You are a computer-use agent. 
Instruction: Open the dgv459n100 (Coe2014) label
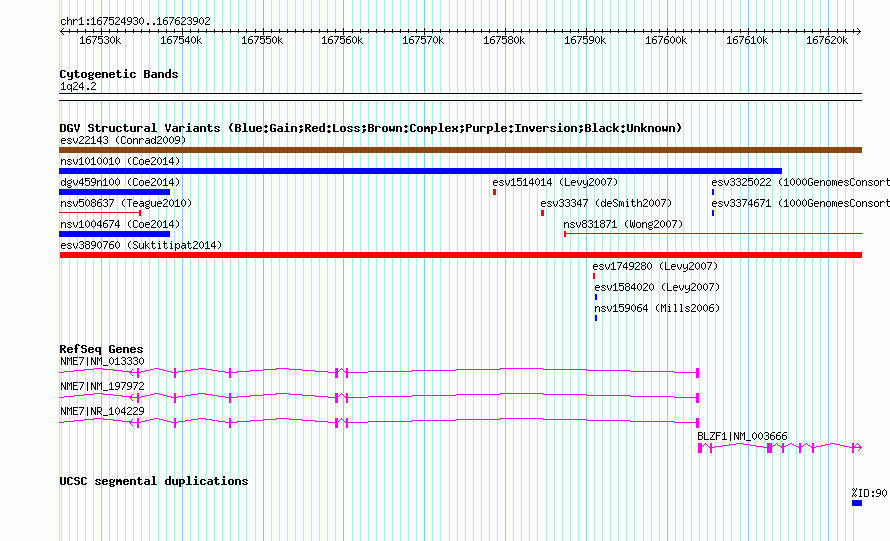click(x=120, y=182)
